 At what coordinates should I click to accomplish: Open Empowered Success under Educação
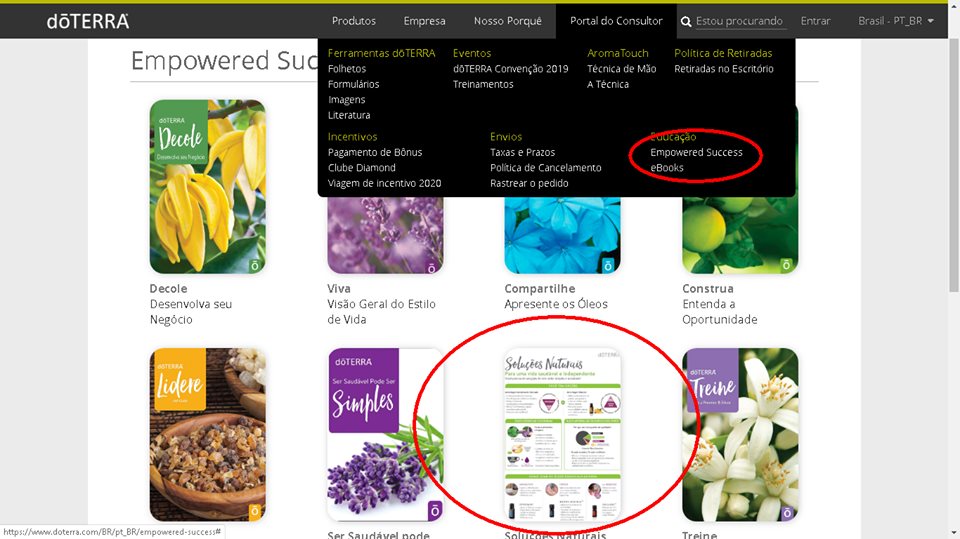[696, 152]
